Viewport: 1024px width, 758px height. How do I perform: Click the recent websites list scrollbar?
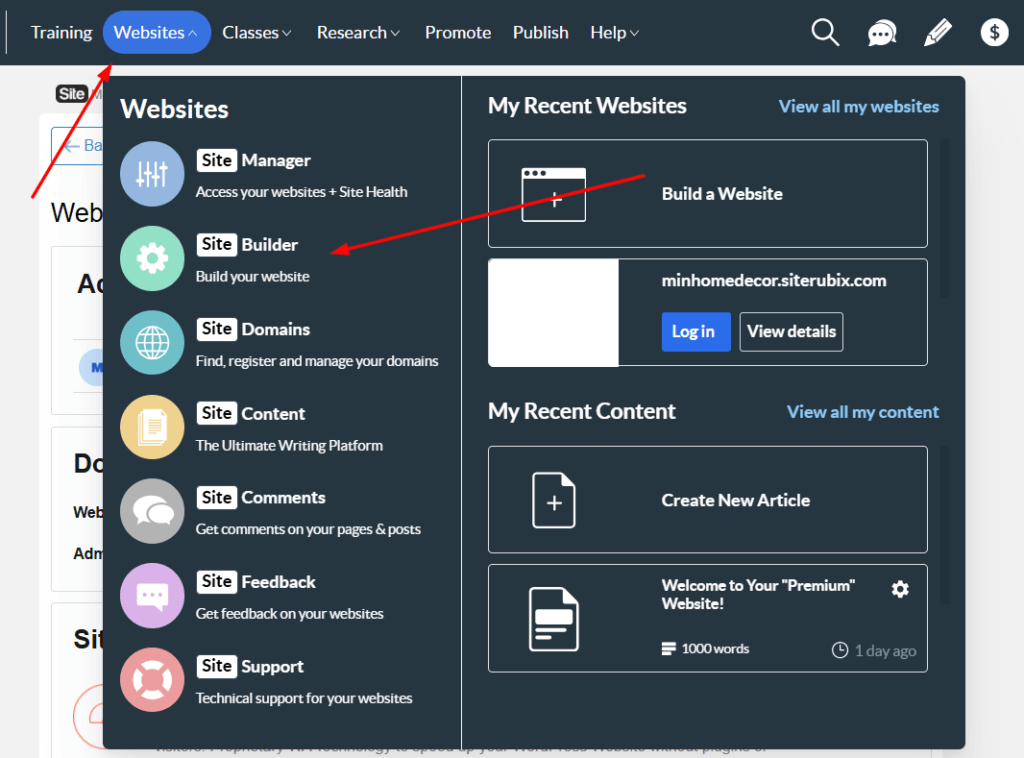pos(944,219)
